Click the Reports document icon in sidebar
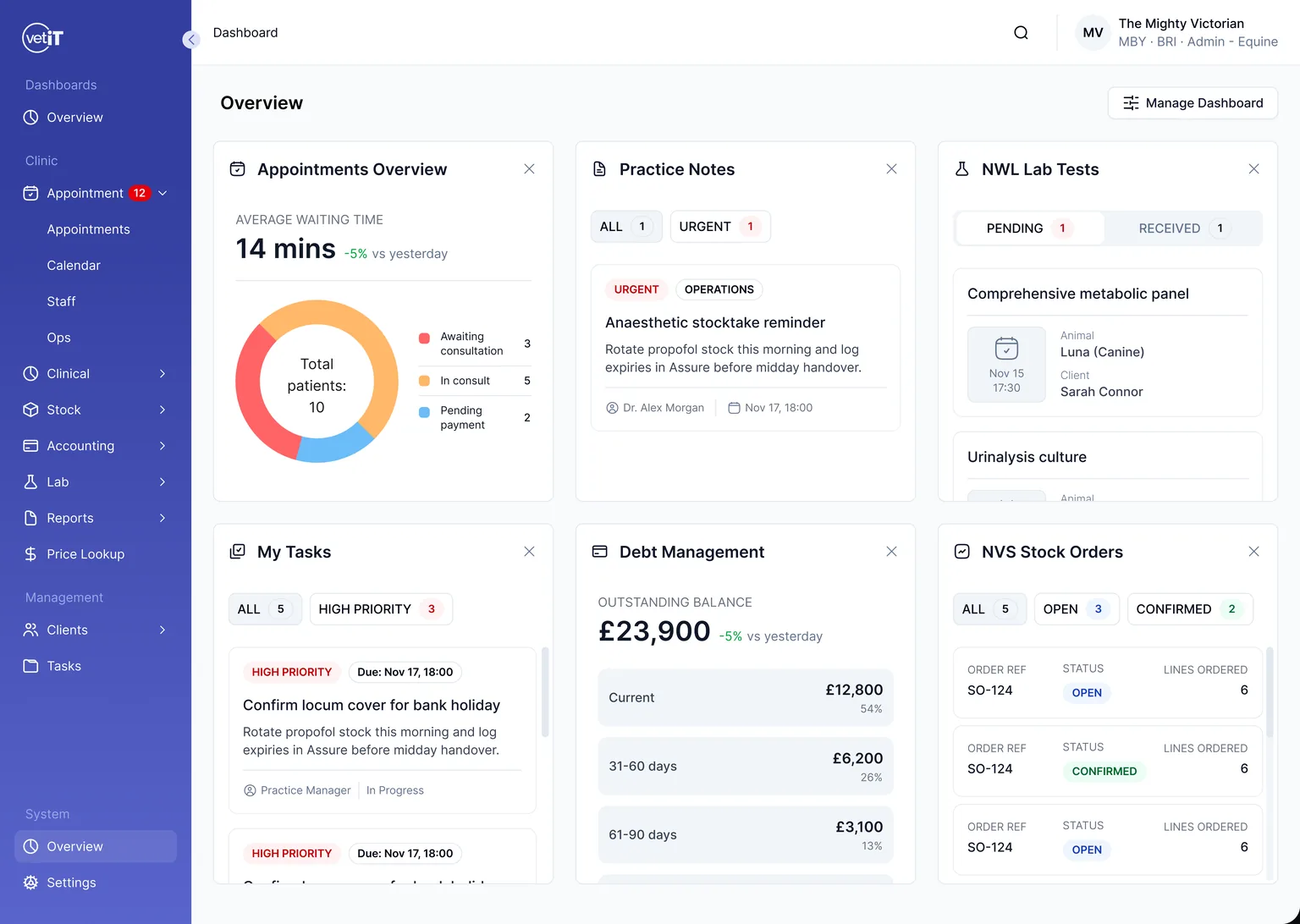The height and width of the screenshot is (924, 1300). click(30, 518)
